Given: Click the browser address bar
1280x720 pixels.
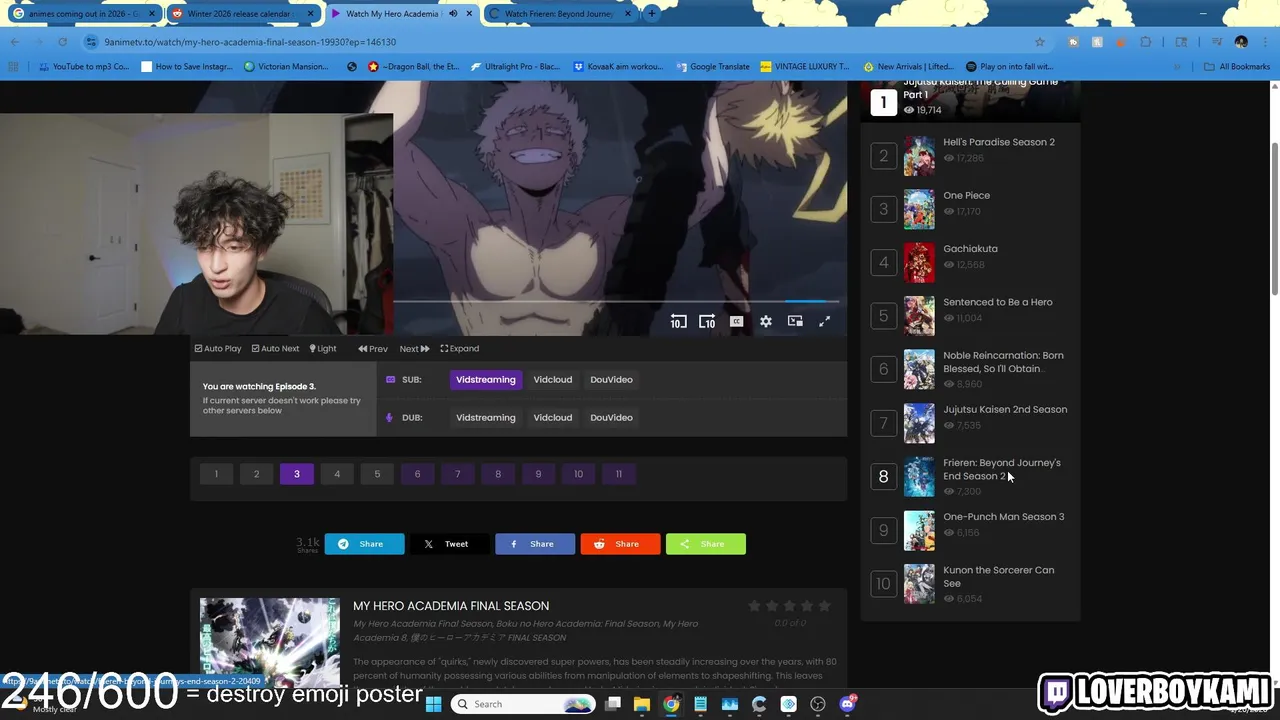Looking at the screenshot, I should [560, 42].
